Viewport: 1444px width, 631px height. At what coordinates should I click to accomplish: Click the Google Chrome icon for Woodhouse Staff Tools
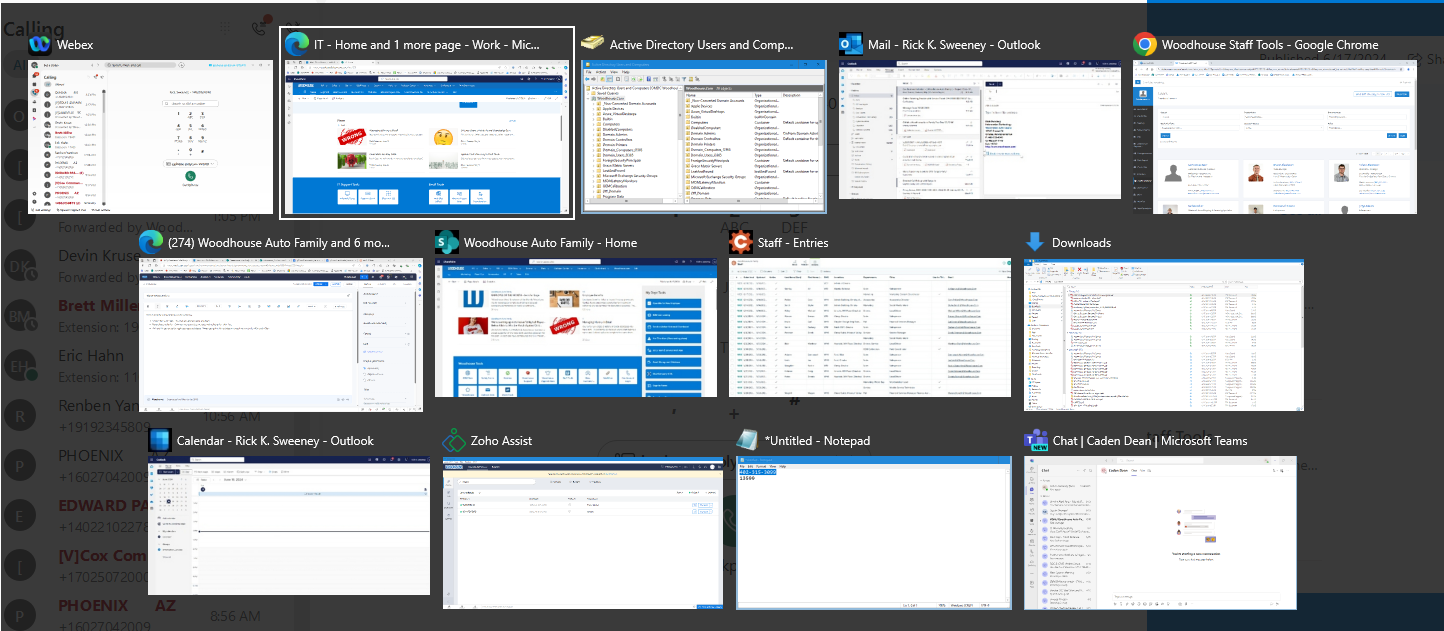point(1145,44)
